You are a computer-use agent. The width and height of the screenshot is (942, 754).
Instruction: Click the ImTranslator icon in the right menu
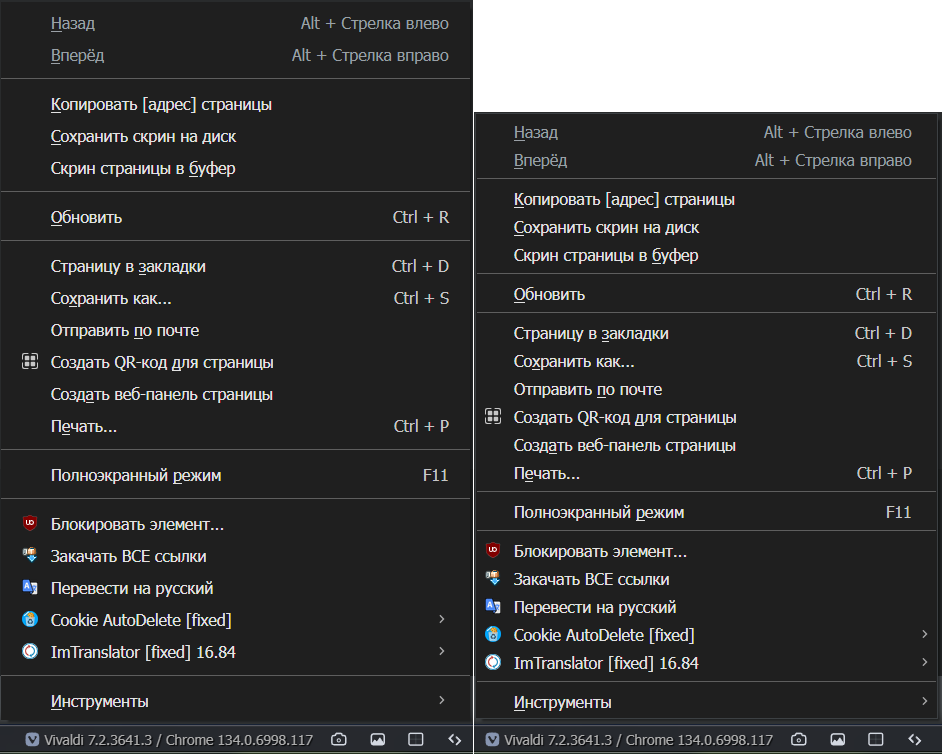click(x=493, y=663)
